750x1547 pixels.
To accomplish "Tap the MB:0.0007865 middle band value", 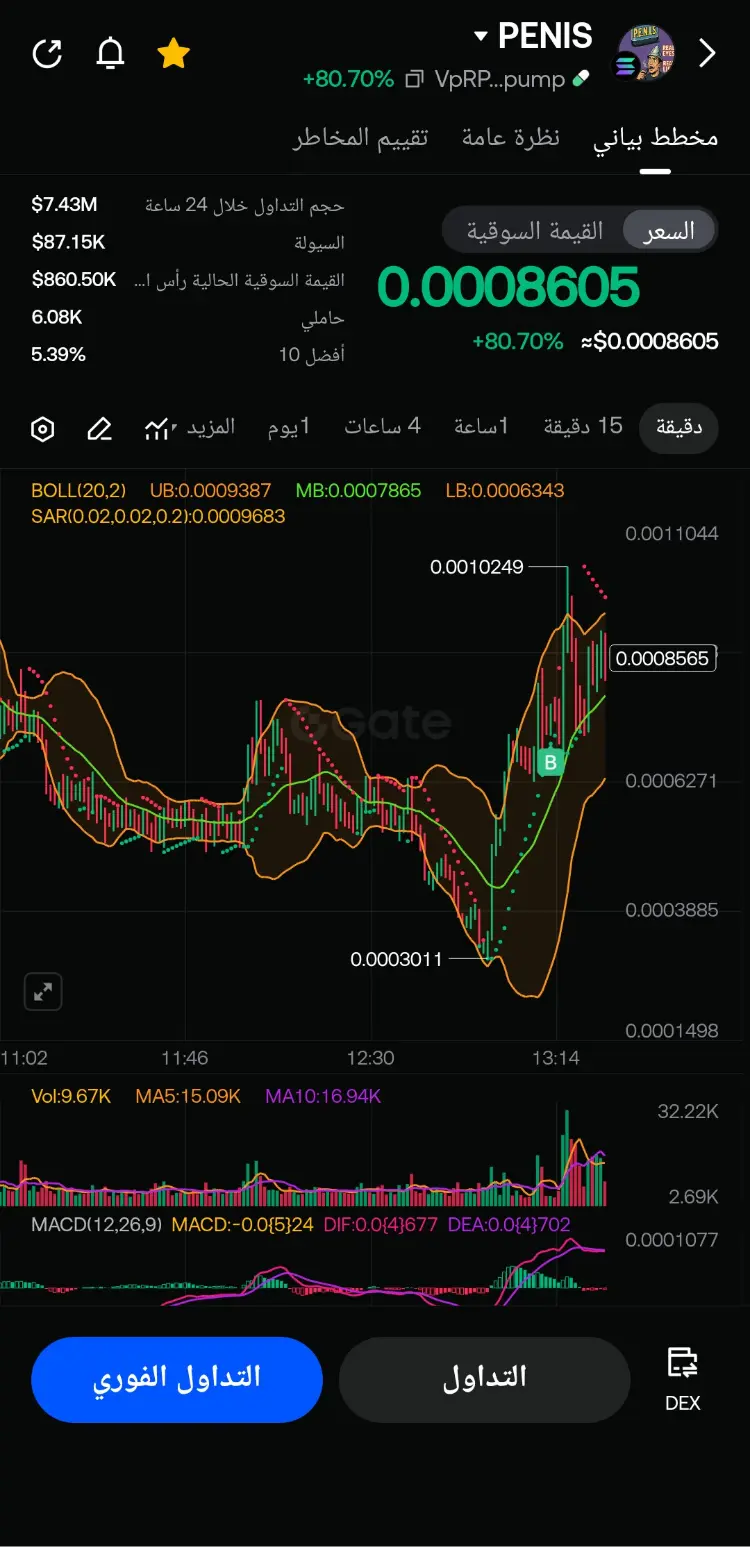I will pos(358,491).
